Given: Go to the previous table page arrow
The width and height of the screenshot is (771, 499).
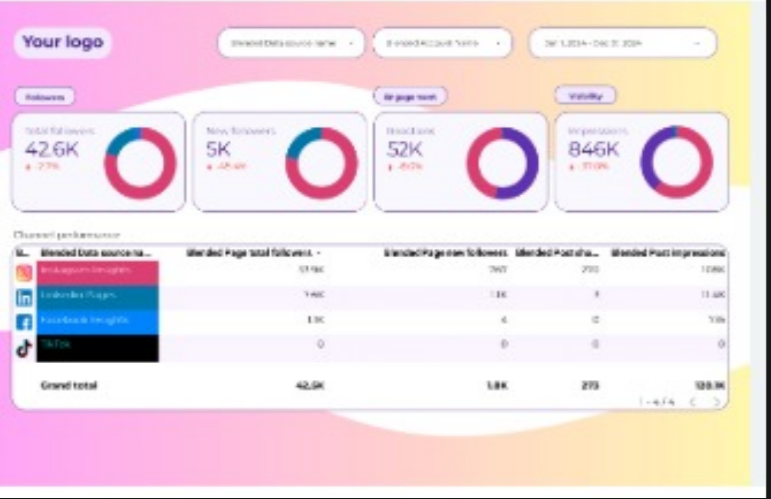Looking at the screenshot, I should pos(693,402).
